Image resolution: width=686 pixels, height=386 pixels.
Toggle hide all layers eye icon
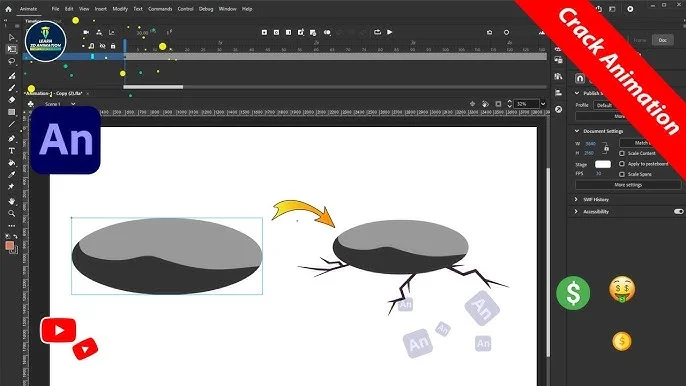tap(102, 46)
